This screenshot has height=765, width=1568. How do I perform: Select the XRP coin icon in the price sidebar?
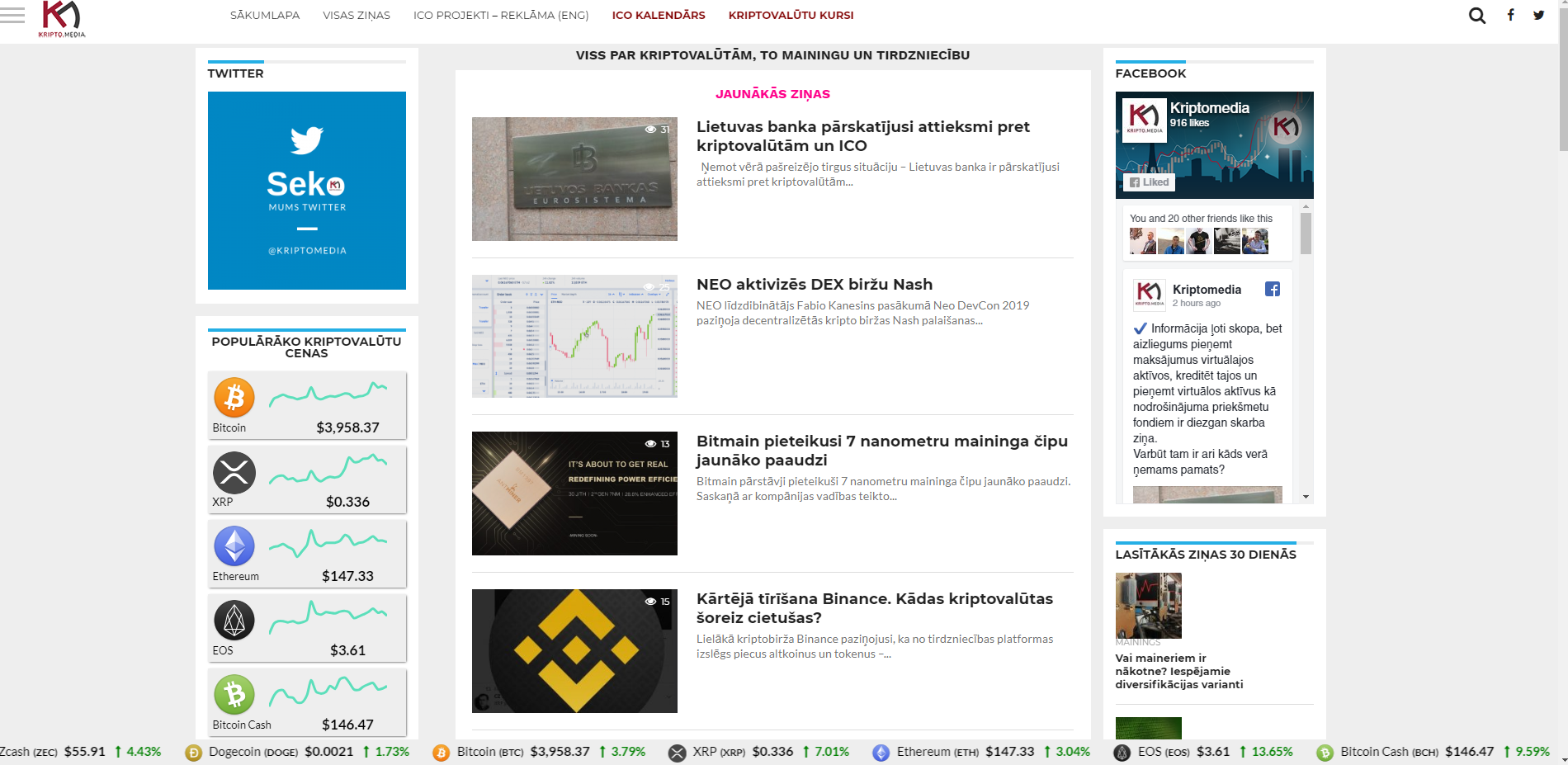234,472
